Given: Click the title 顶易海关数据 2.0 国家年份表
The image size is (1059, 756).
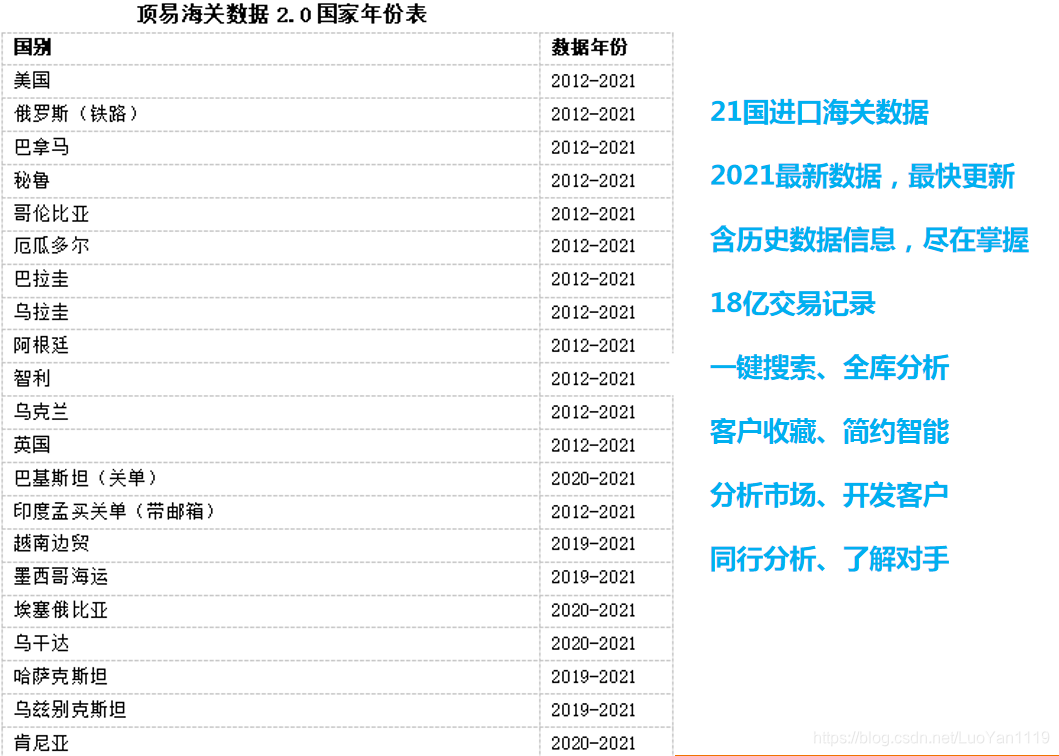Looking at the screenshot, I should [x=282, y=14].
